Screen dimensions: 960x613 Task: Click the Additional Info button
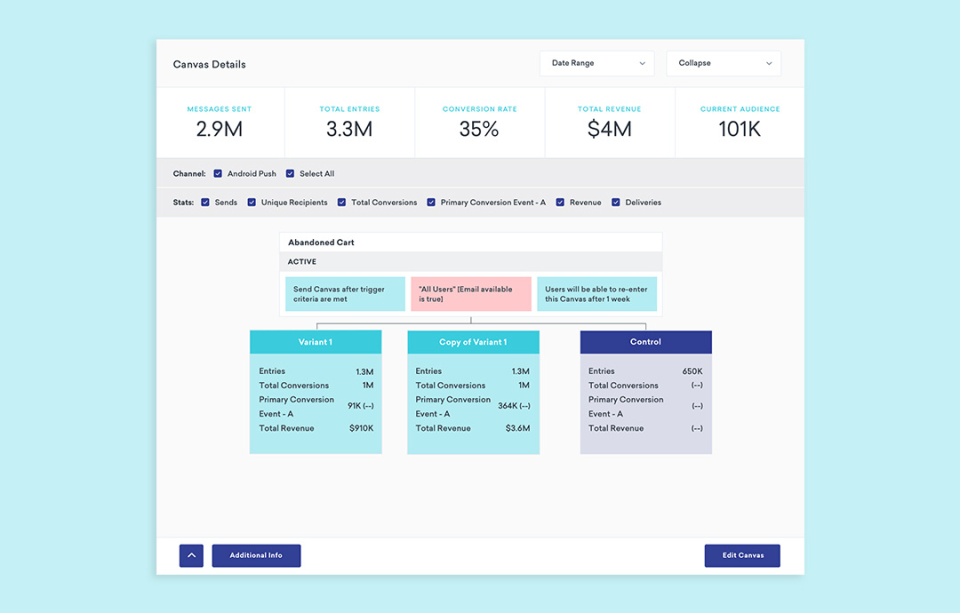(256, 555)
